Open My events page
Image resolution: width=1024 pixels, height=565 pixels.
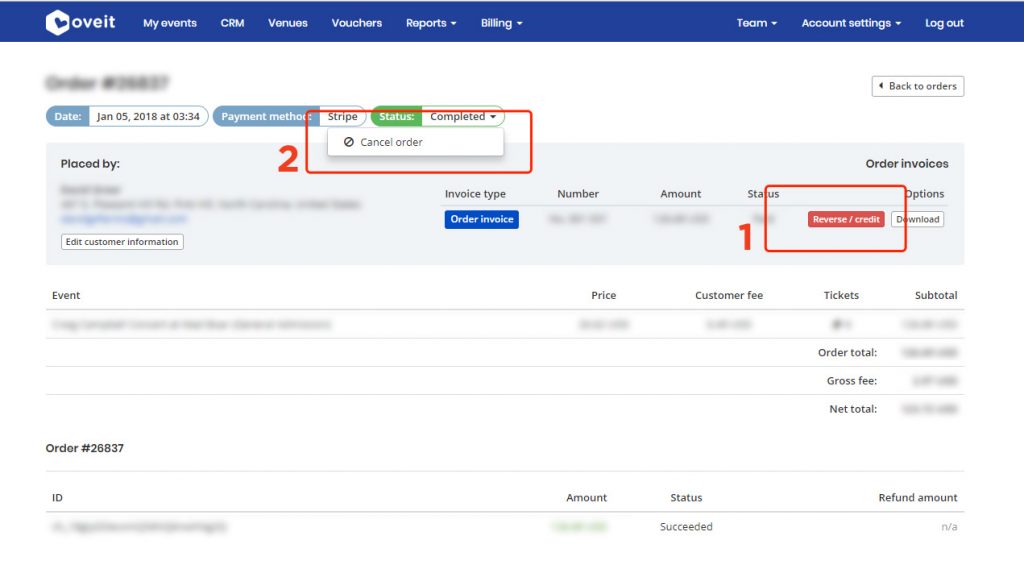170,23
